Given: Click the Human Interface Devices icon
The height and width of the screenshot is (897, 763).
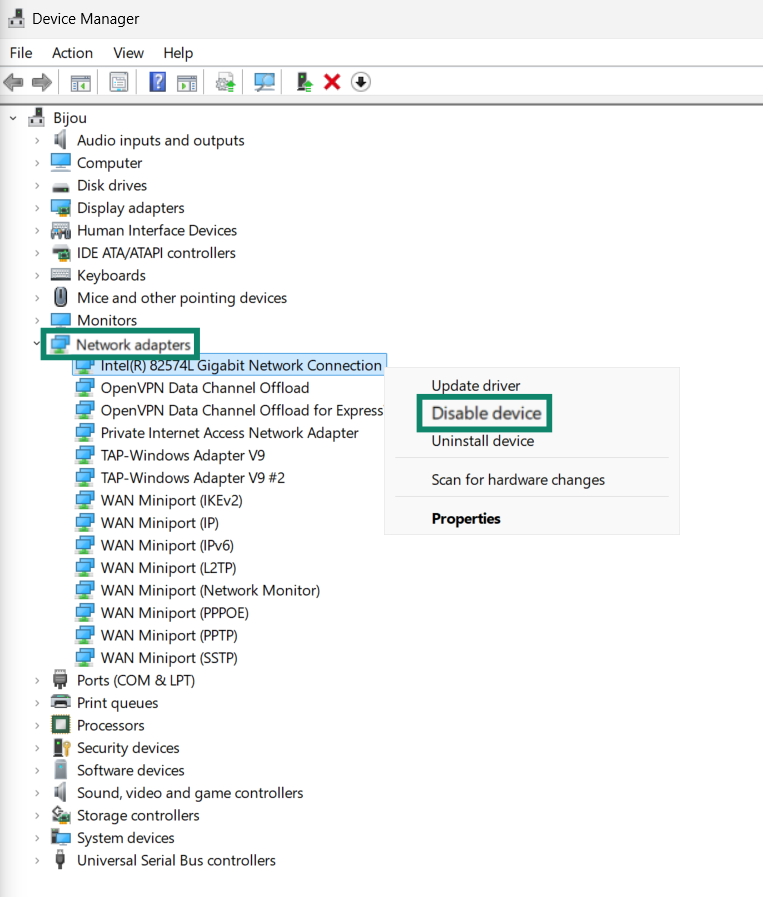Looking at the screenshot, I should pos(61,231).
